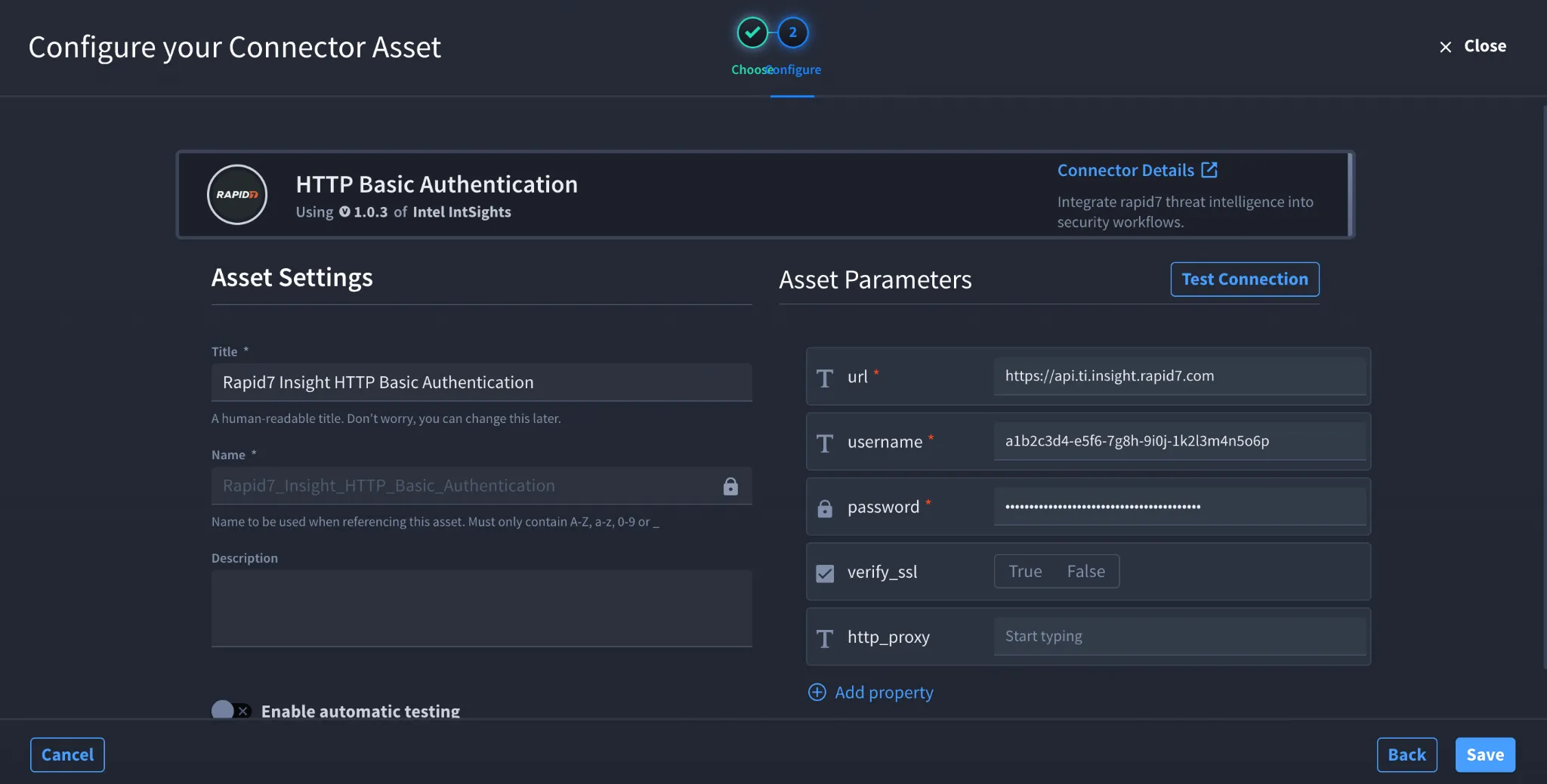Click the lock icon beside password
The height and width of the screenshot is (784, 1547).
(x=825, y=508)
